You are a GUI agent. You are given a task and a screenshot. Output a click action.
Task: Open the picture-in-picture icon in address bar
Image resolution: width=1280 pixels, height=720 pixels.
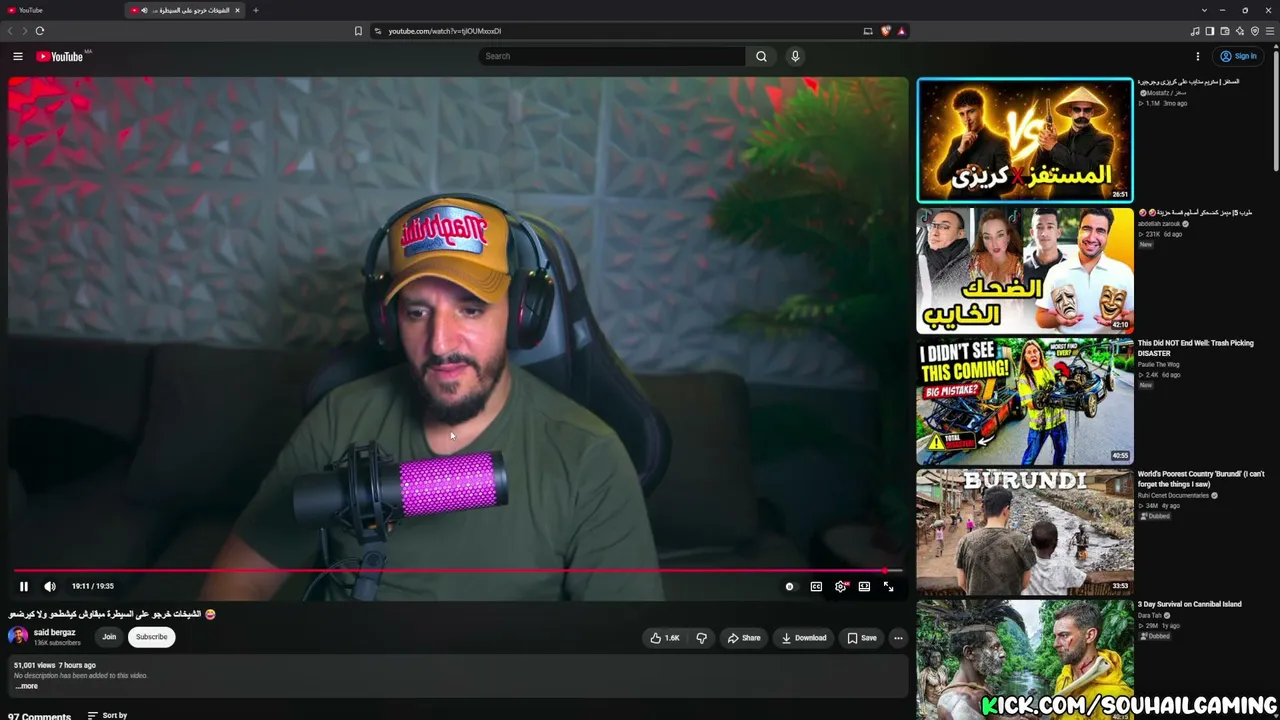[867, 31]
